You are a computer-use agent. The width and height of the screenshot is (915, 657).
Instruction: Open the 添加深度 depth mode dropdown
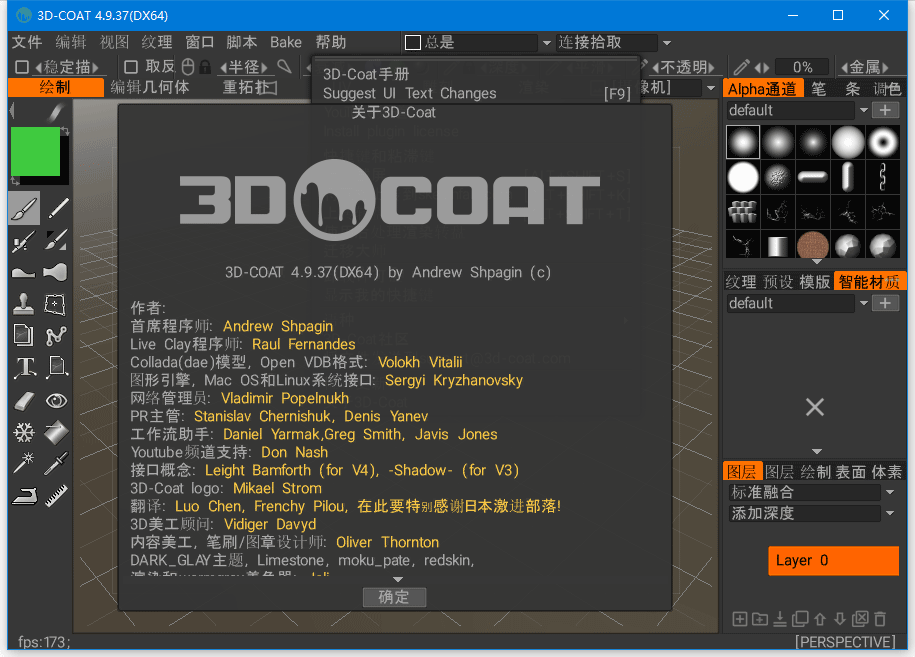click(x=889, y=513)
